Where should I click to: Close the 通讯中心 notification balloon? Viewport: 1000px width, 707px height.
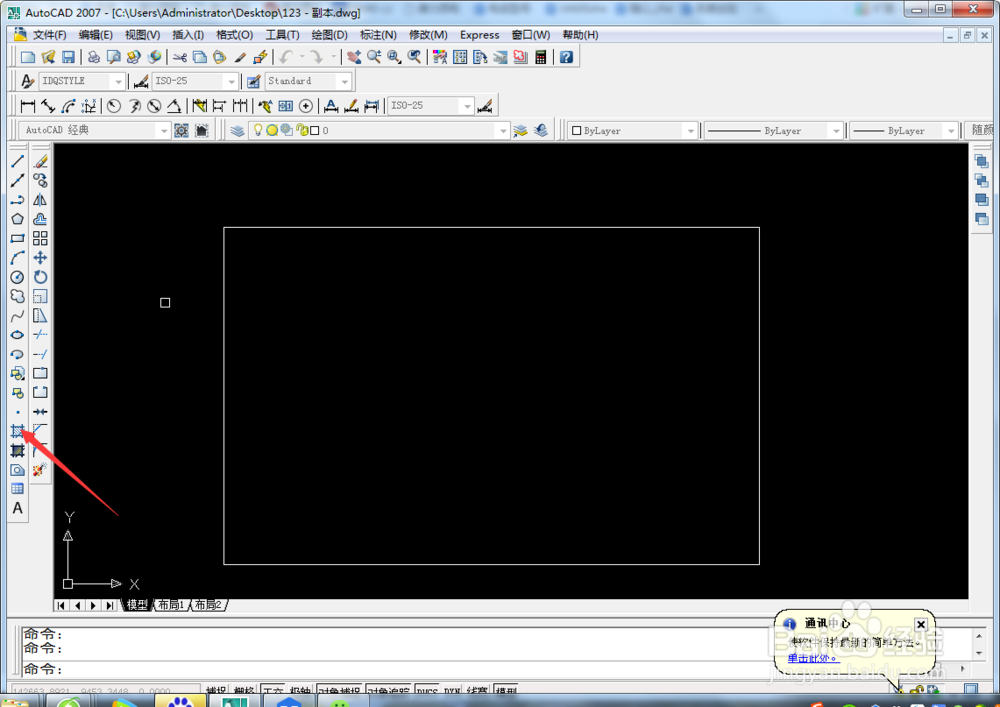coord(921,624)
